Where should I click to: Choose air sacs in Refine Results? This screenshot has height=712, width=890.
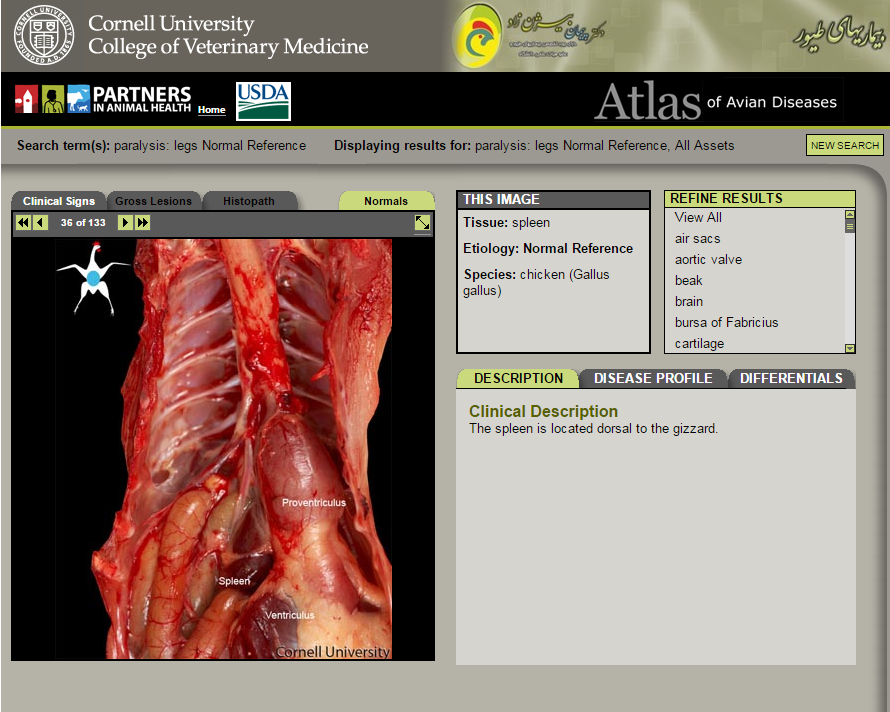(697, 238)
